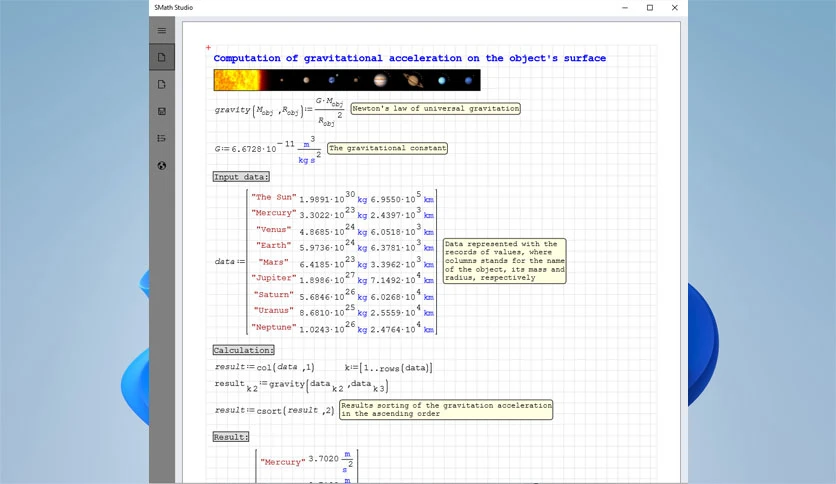This screenshot has height=484, width=836.
Task: Select Mars mass value 6.4185·10^23
Action: [327, 262]
